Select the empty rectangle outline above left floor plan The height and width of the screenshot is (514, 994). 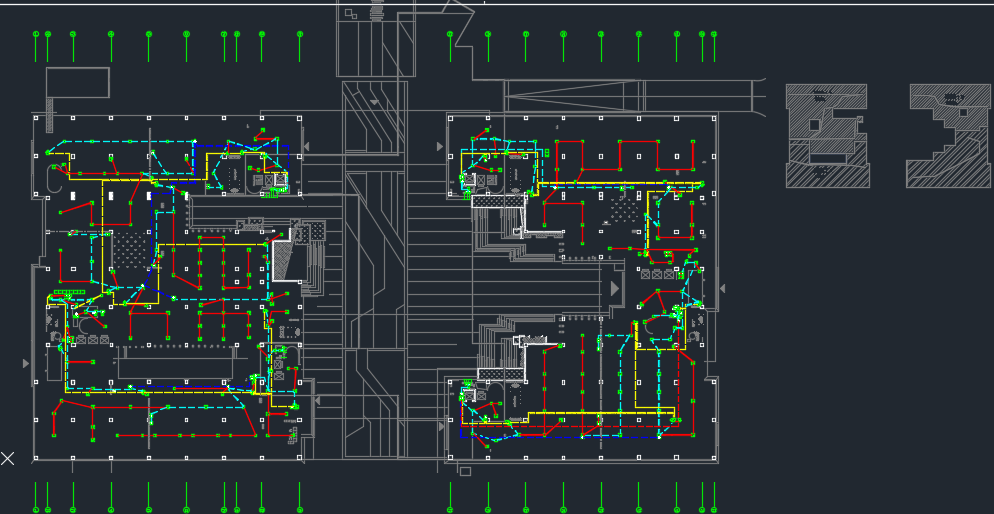[77, 82]
